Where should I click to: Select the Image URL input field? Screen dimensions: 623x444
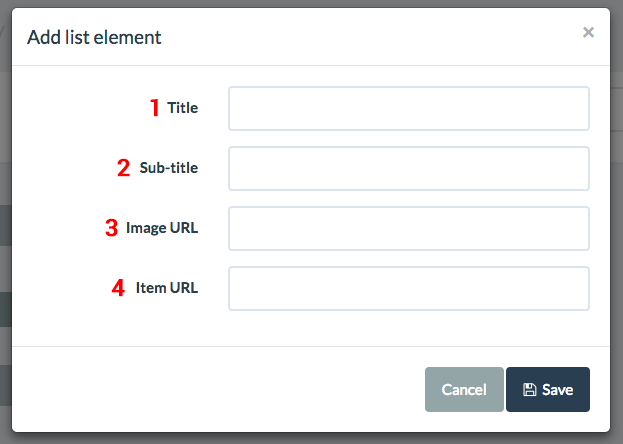pos(408,228)
